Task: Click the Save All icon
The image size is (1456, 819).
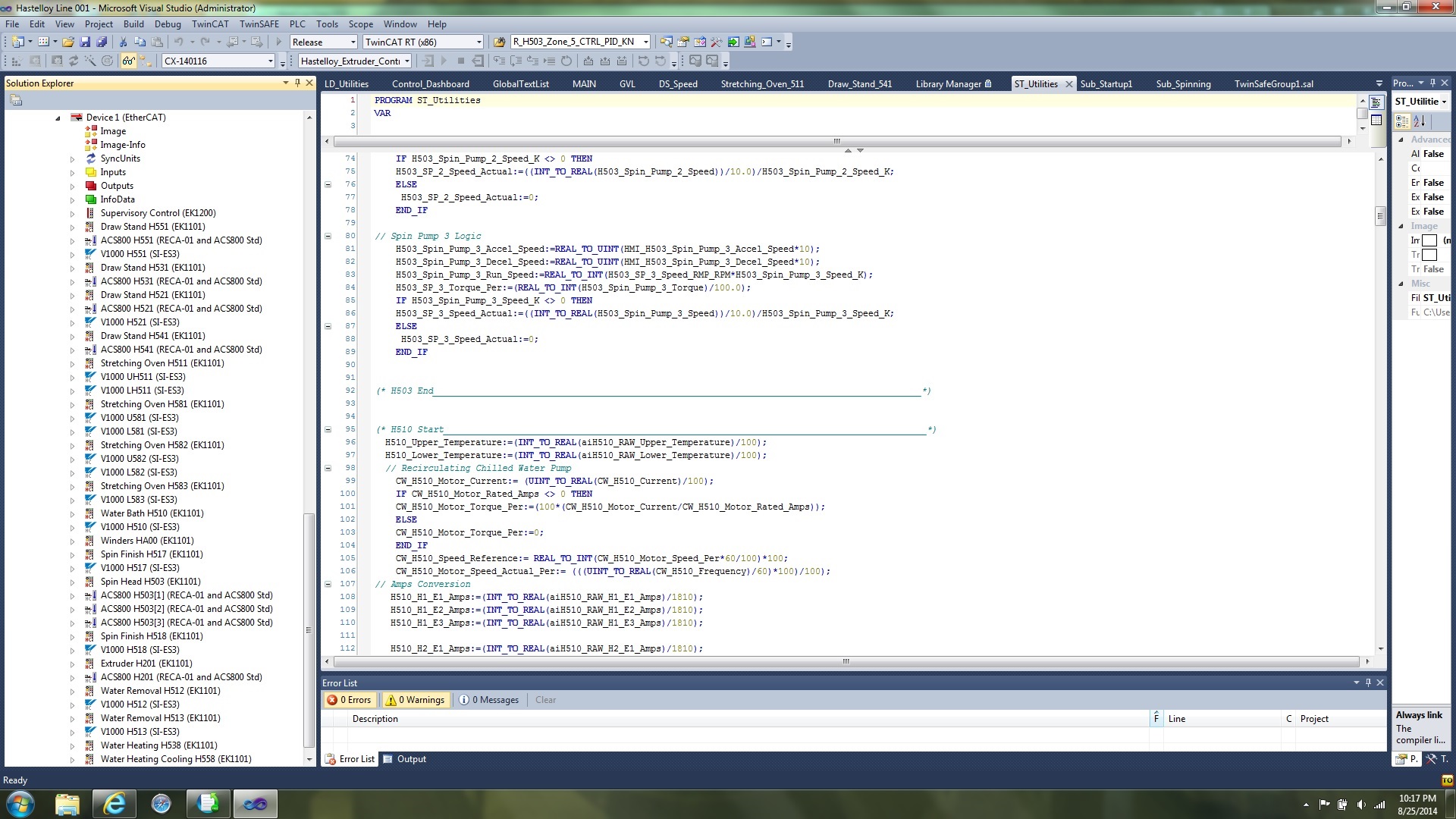Action: (102, 42)
